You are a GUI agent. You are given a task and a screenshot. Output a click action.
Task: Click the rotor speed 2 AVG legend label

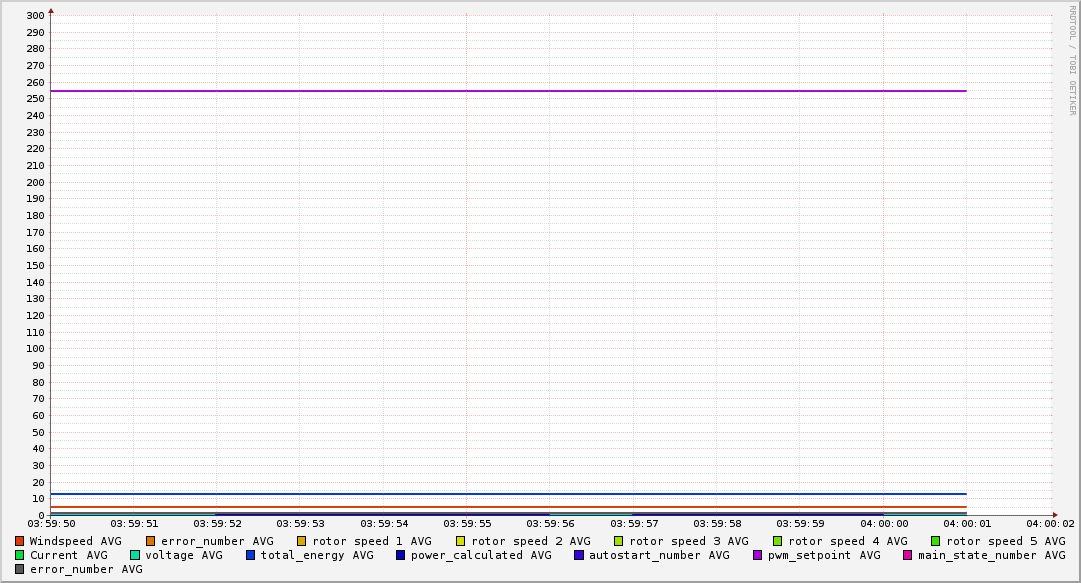(530, 541)
